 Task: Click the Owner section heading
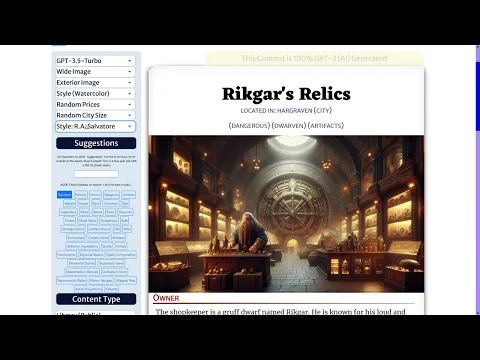pos(166,298)
